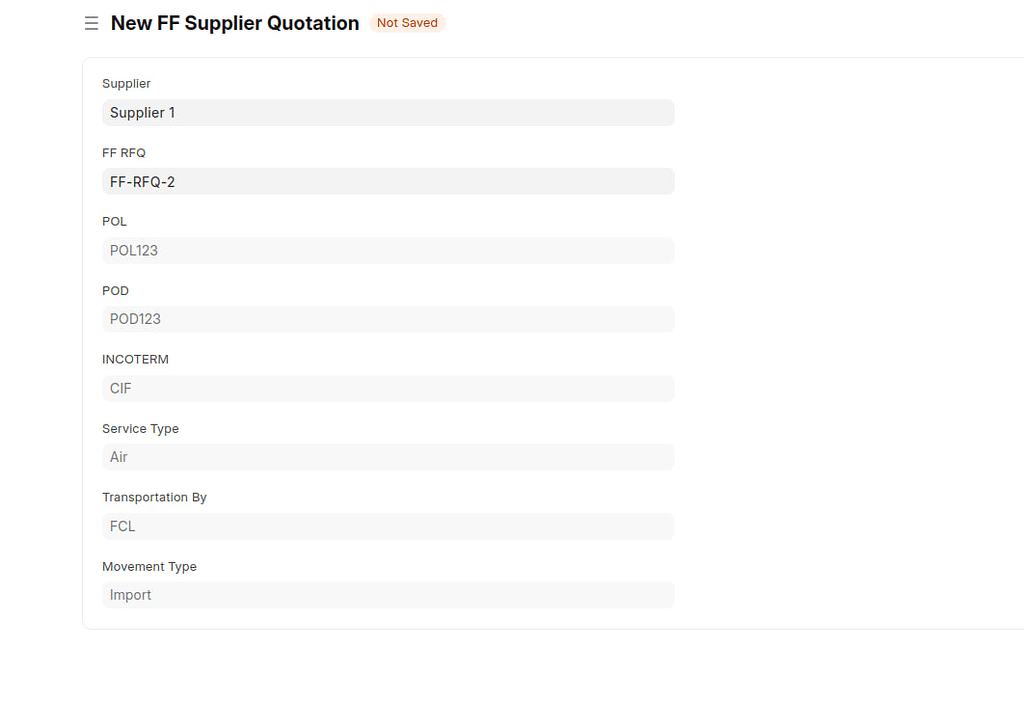The image size is (1024, 701).
Task: Click the INCOTERM field label
Action: point(135,359)
